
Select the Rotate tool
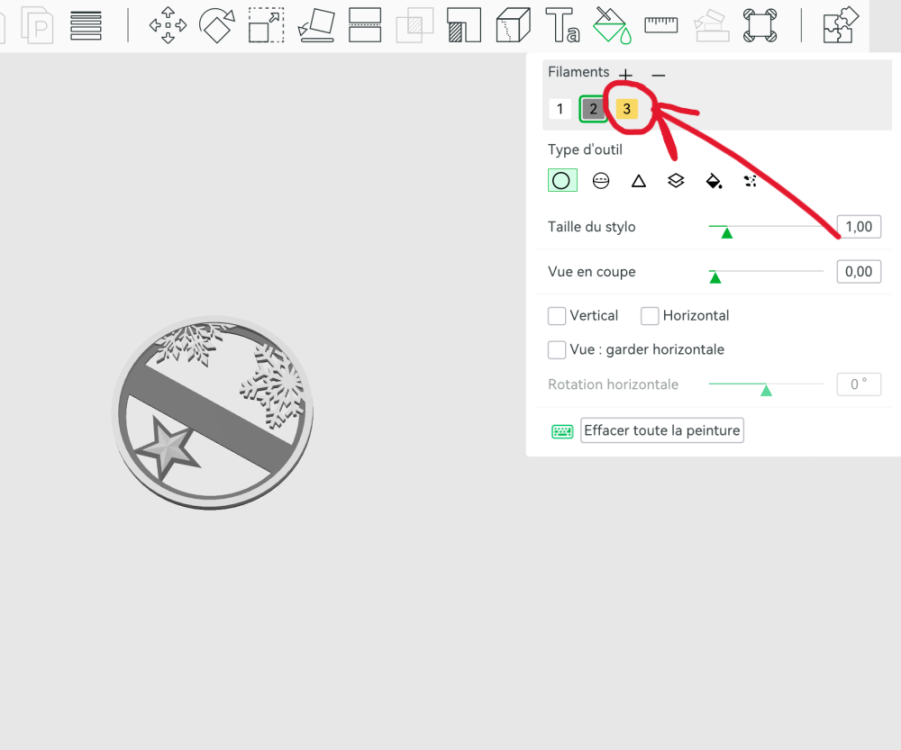(217, 25)
